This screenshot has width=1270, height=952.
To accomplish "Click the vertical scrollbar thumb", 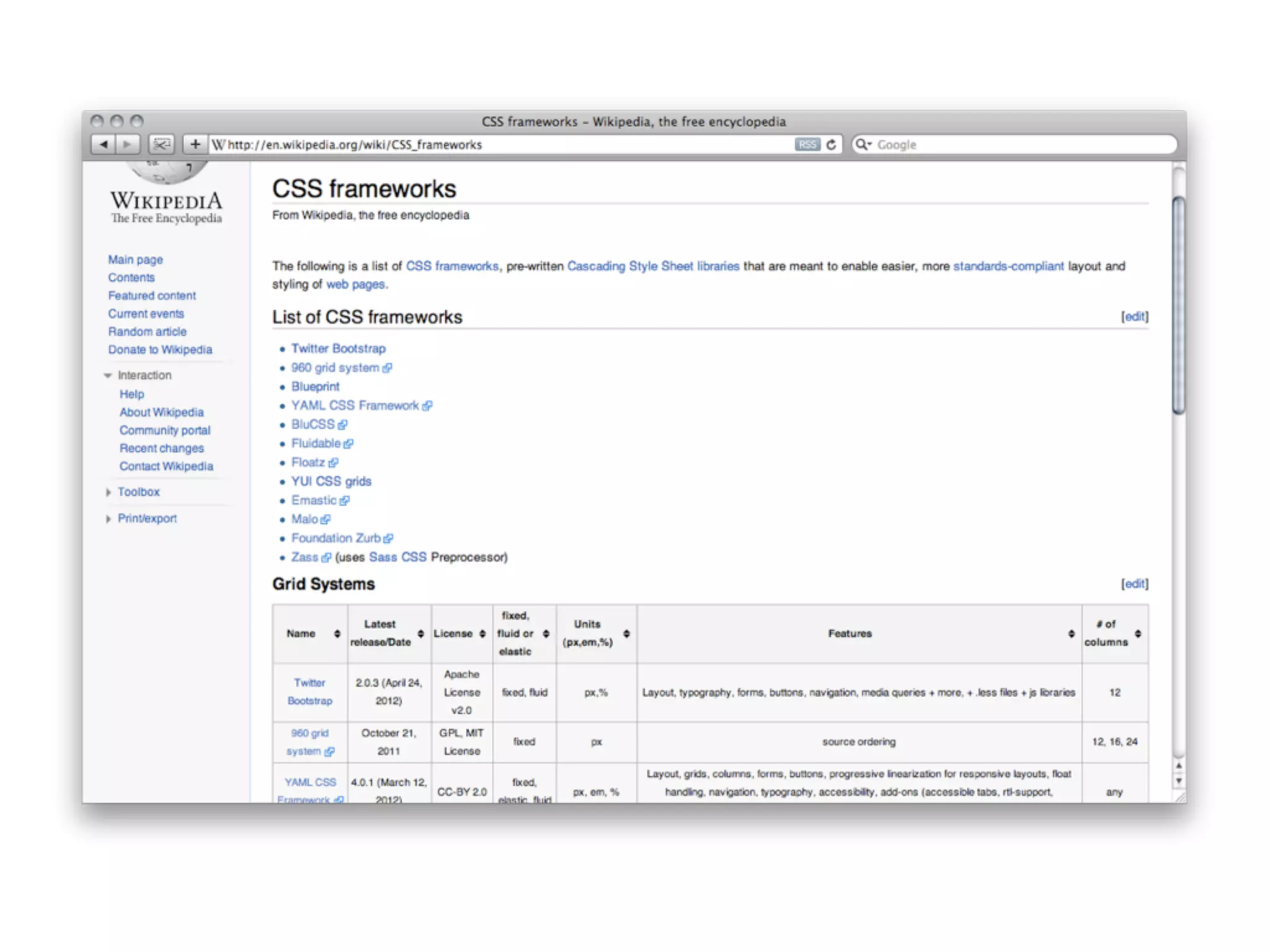I will (x=1178, y=304).
